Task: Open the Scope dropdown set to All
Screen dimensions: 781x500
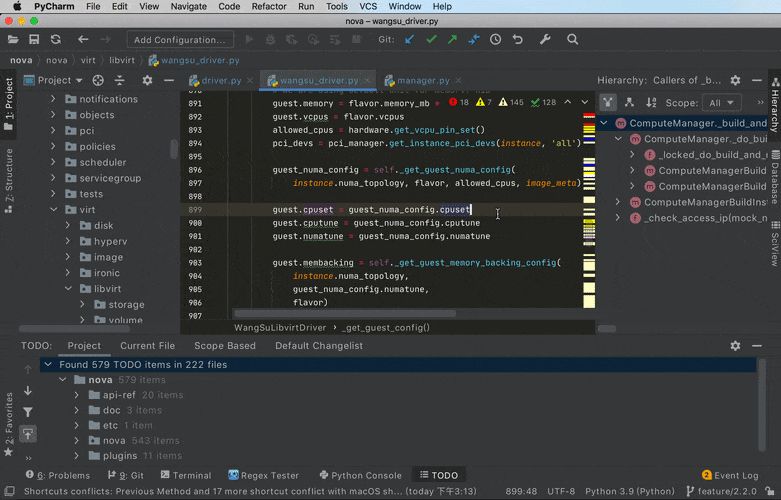Action: pyautogui.click(x=723, y=103)
